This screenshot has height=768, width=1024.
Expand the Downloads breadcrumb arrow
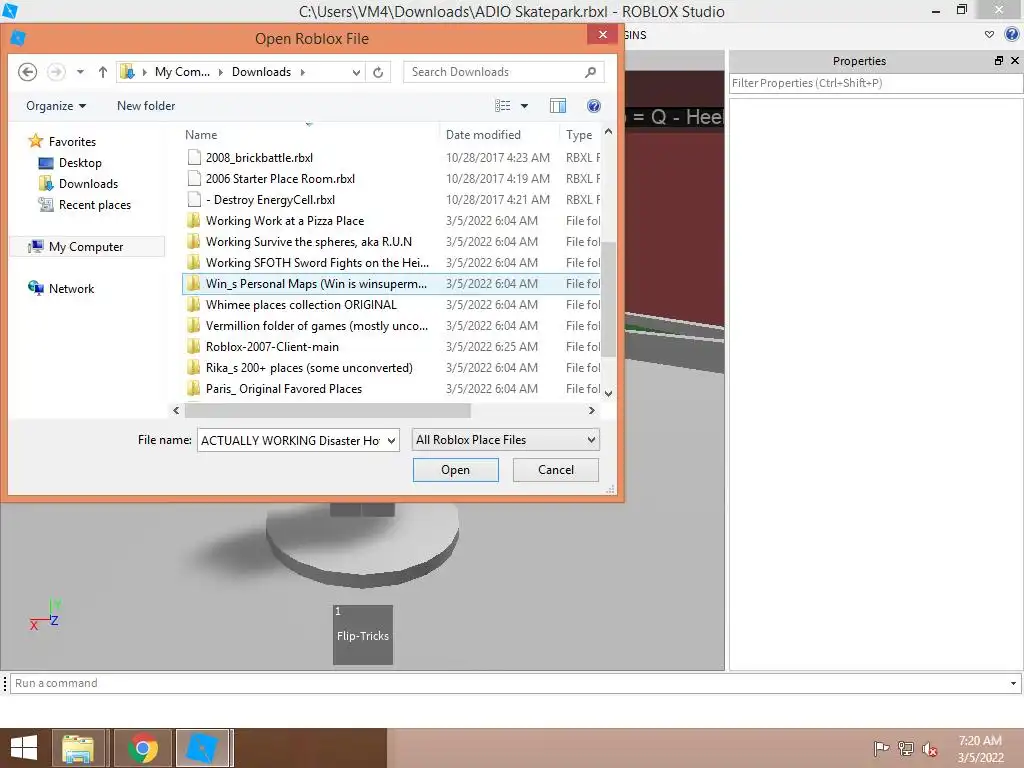tap(302, 72)
